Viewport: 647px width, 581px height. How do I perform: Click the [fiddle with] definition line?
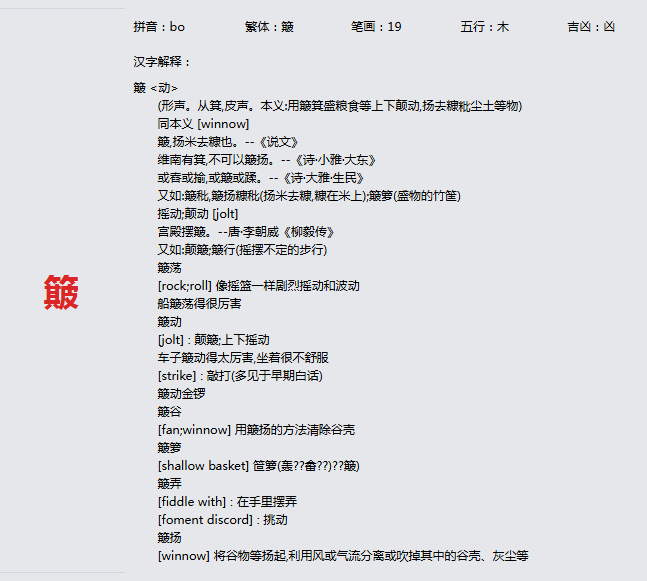click(x=227, y=502)
